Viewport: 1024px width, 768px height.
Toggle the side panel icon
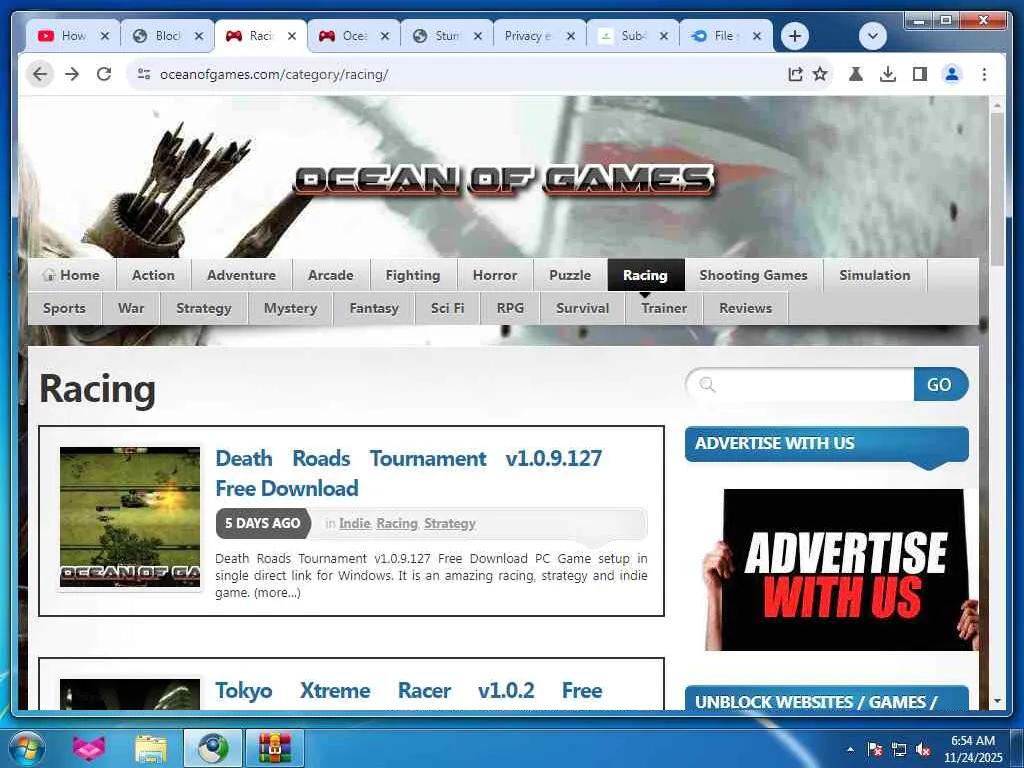pyautogui.click(x=920, y=74)
